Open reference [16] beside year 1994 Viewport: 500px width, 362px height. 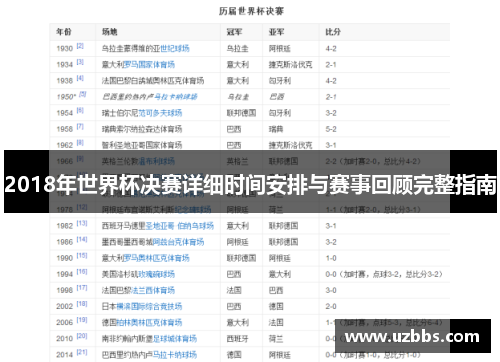(x=82, y=272)
